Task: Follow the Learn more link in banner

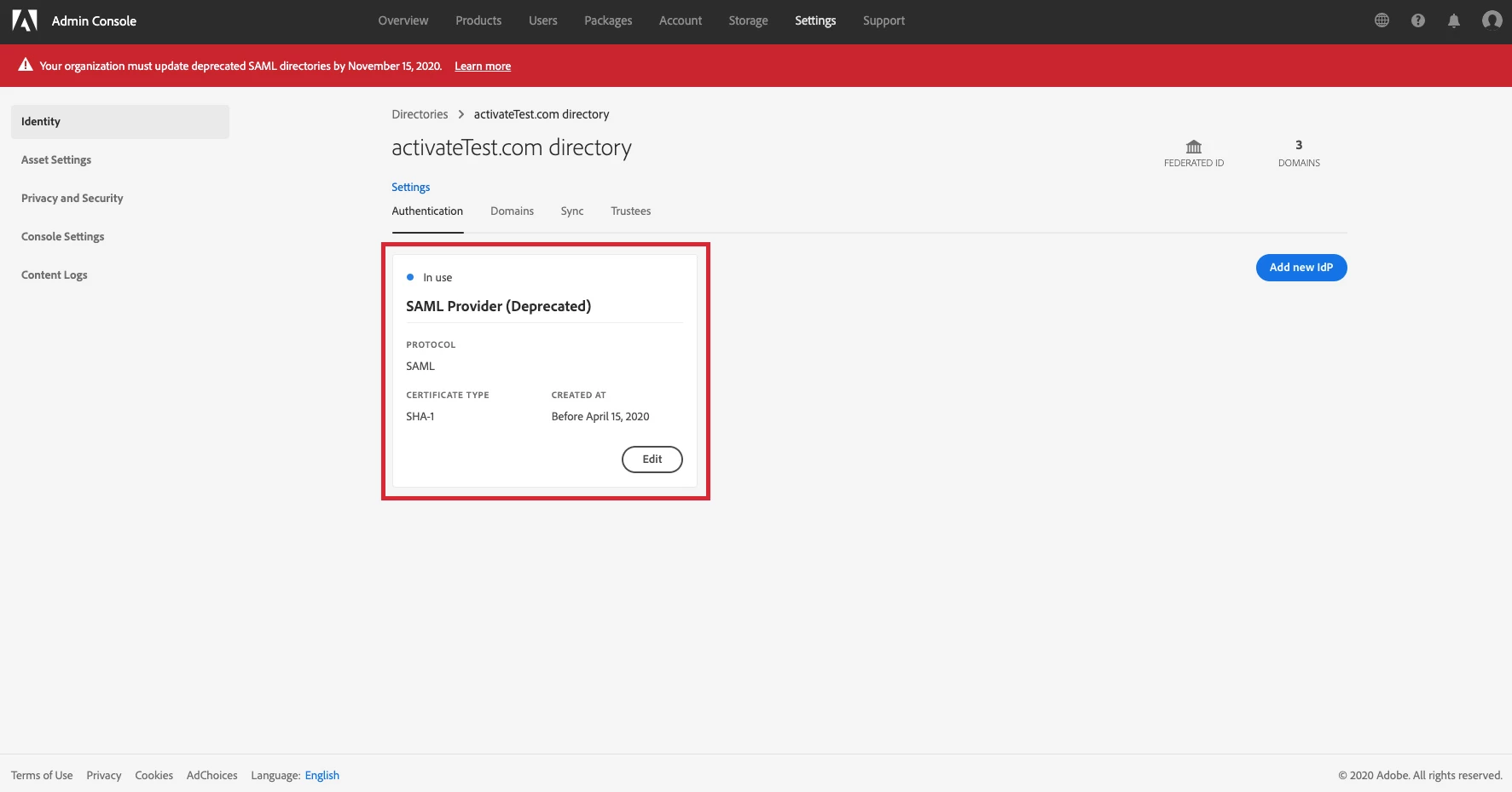Action: coord(483,66)
